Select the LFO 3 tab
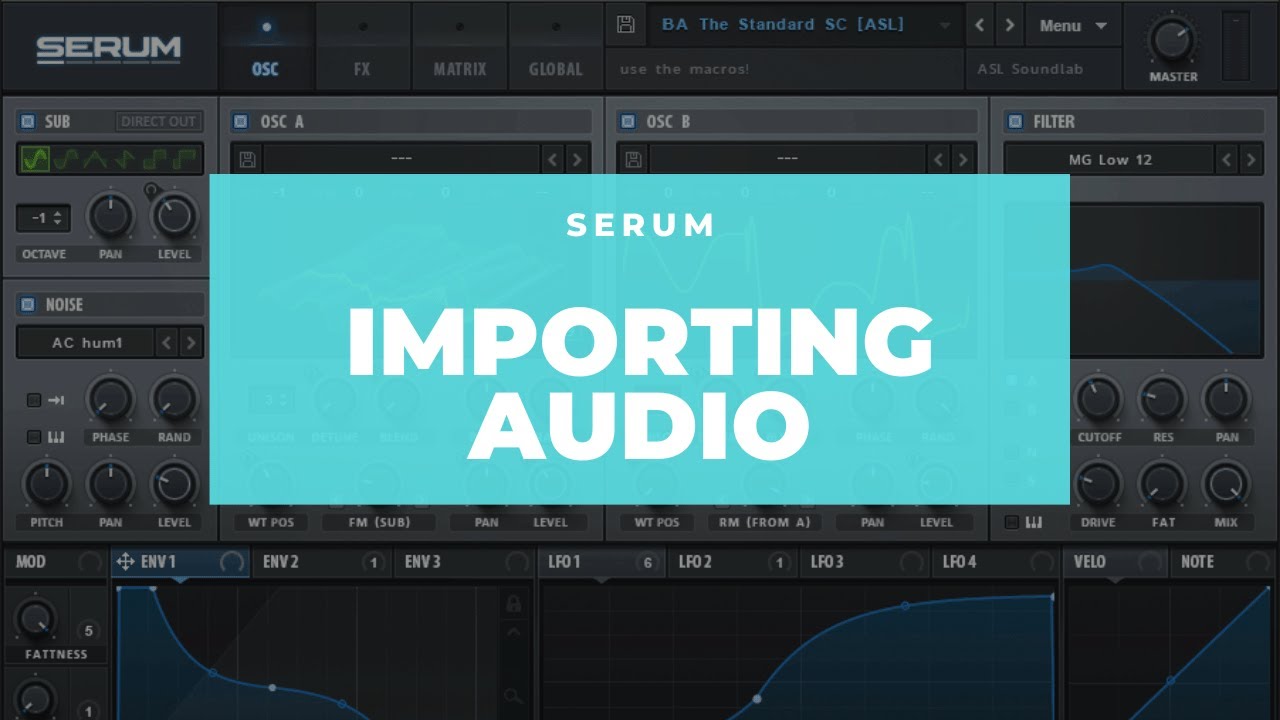This screenshot has height=720, width=1280. pos(865,562)
